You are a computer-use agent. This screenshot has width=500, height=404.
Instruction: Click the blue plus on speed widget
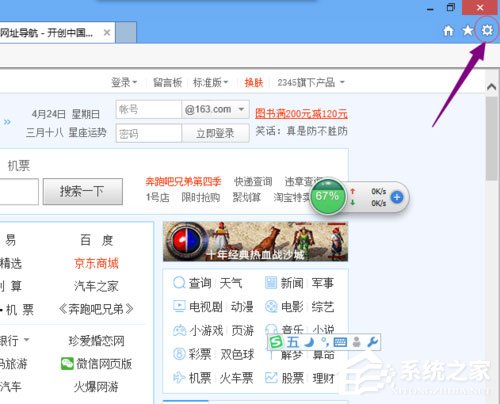(x=397, y=197)
